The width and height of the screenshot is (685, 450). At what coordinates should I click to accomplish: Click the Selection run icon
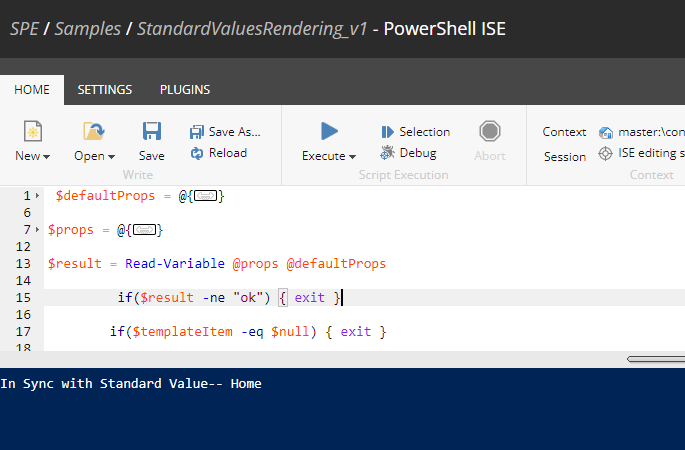coord(387,132)
